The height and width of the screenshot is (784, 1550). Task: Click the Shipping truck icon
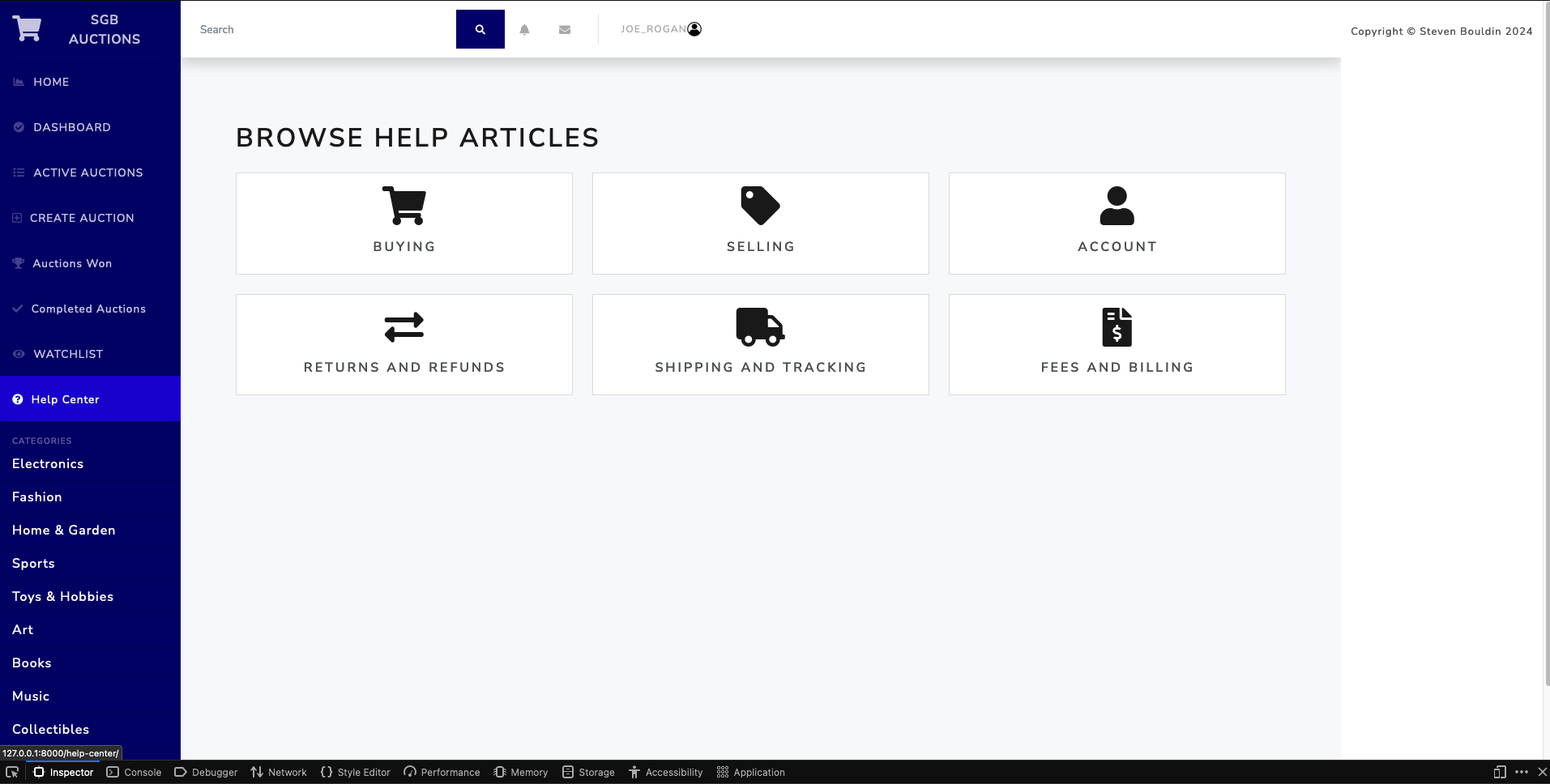tap(760, 327)
